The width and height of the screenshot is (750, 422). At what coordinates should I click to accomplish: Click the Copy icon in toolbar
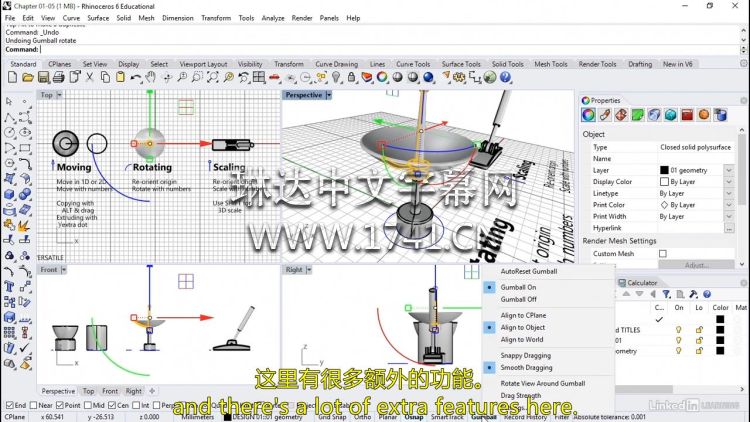pyautogui.click(x=105, y=77)
